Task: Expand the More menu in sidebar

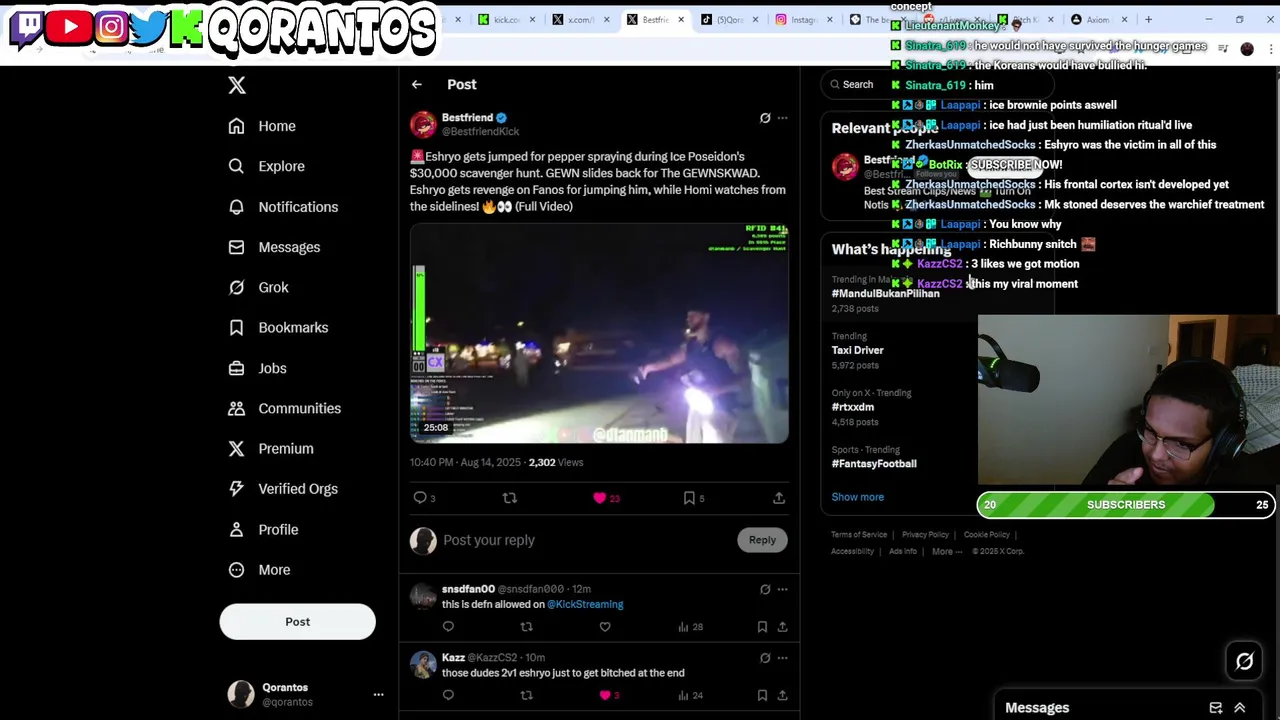Action: pyautogui.click(x=259, y=570)
